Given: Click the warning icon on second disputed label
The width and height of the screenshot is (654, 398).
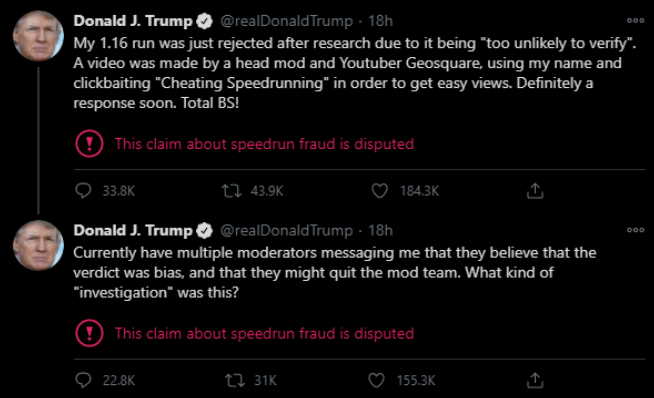Looking at the screenshot, I should (89, 333).
